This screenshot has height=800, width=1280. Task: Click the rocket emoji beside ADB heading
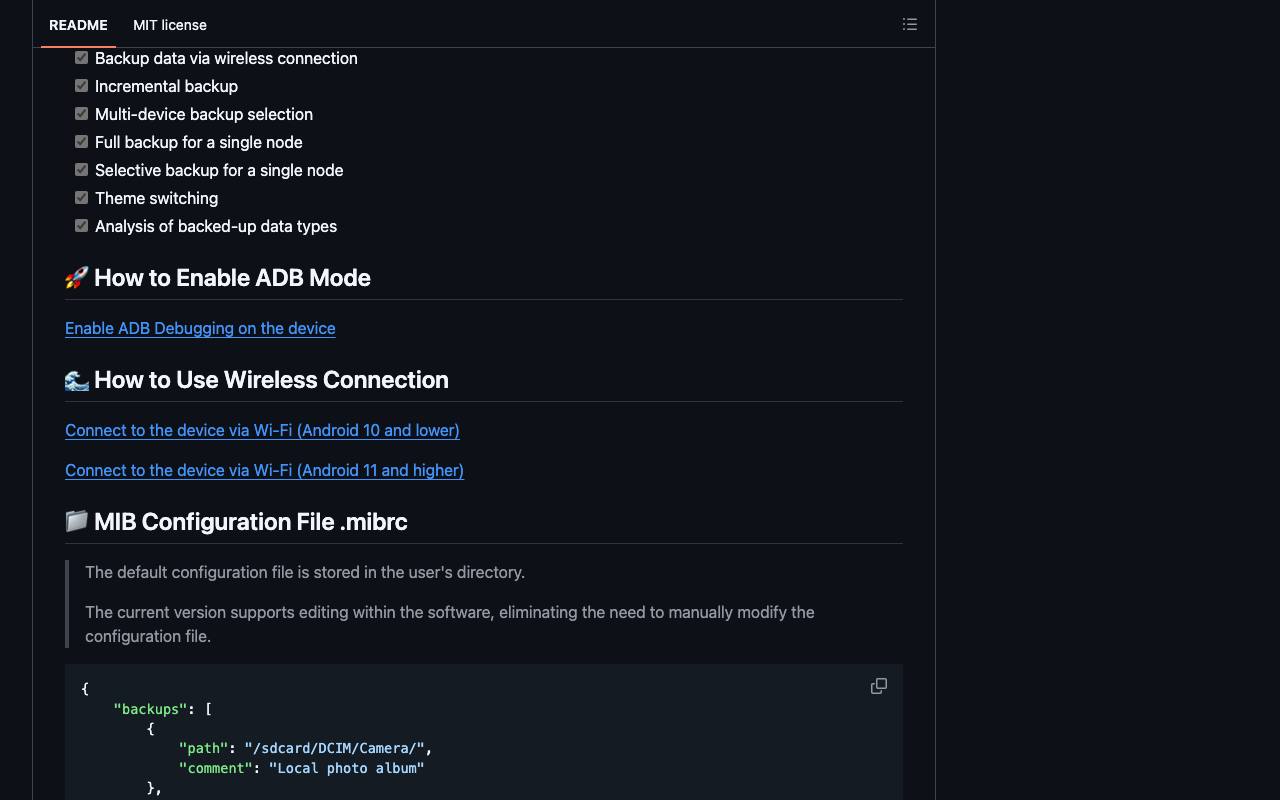(x=77, y=278)
